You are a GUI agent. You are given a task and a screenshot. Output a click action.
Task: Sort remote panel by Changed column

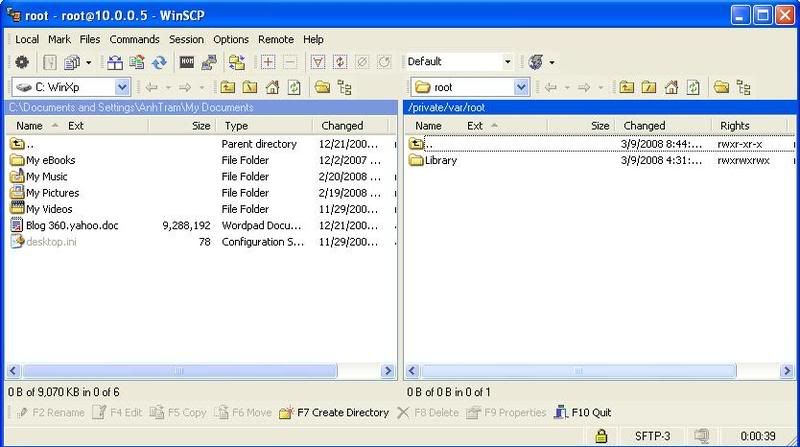tap(664, 126)
